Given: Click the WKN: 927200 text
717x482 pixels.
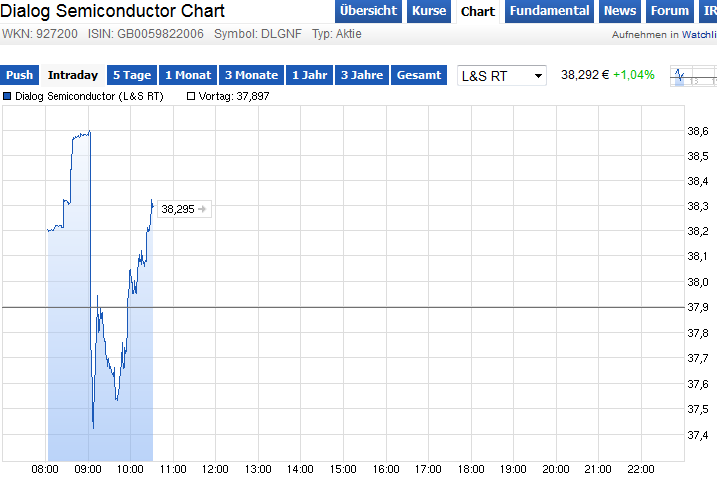Looking at the screenshot, I should (x=40, y=34).
